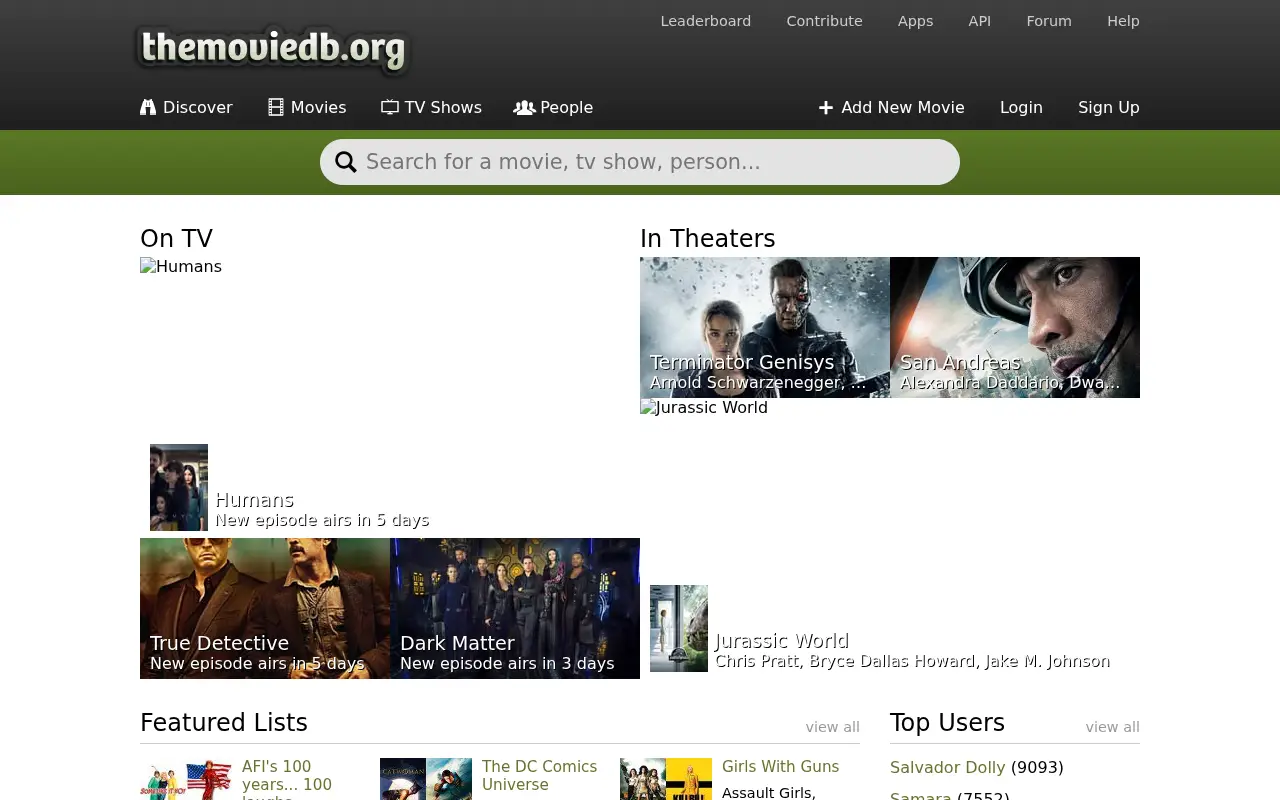Click the AFI list thumbnail image

click(x=186, y=779)
